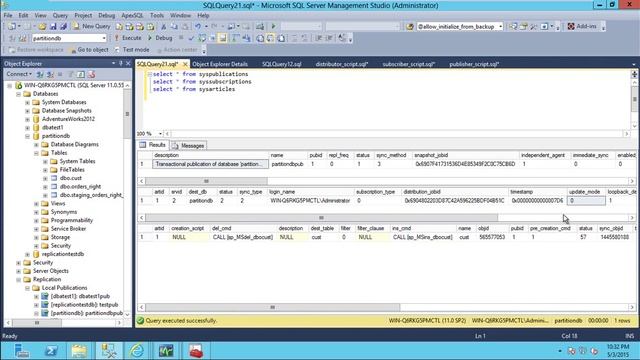This screenshot has height=360, width=640.
Task: Open the File menu
Action: (x=8, y=16)
